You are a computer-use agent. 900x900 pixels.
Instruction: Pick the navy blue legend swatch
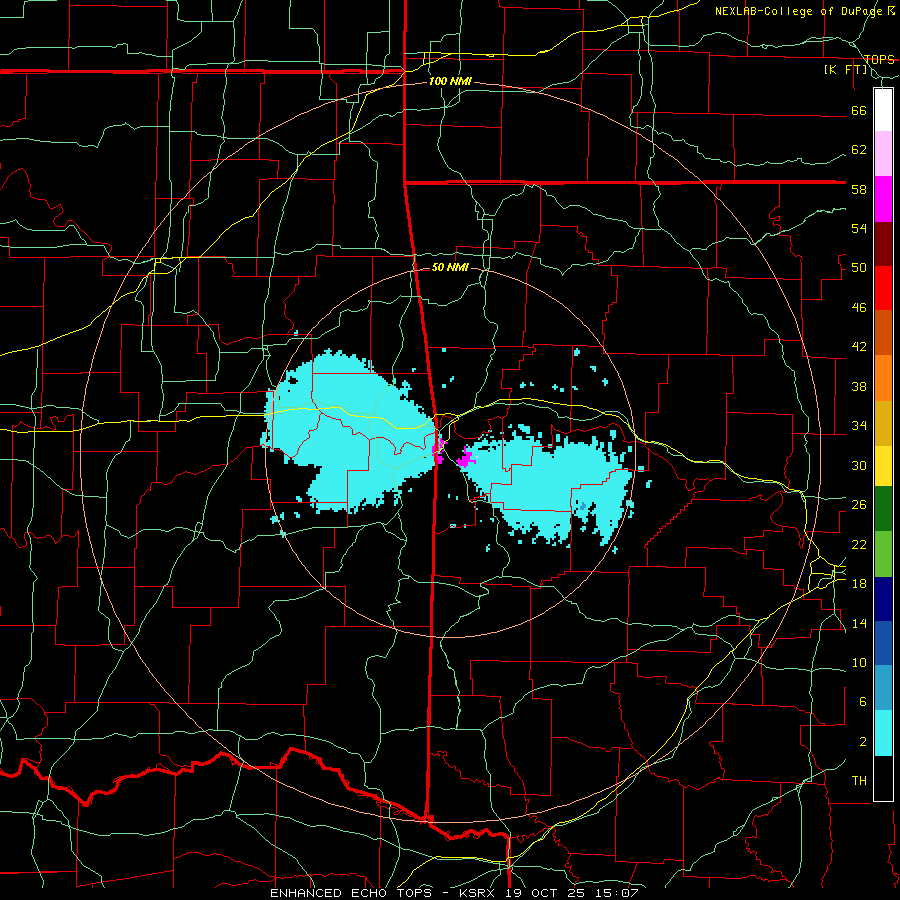click(x=883, y=599)
